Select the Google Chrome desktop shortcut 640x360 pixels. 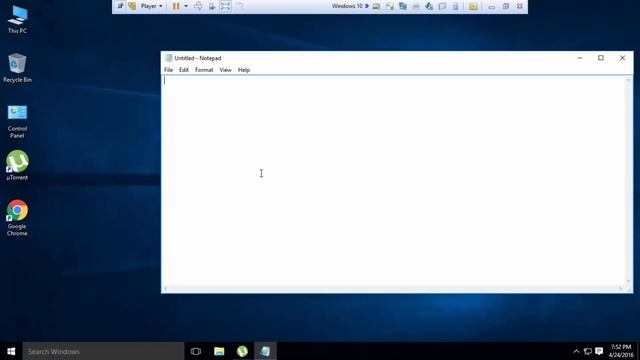17,218
